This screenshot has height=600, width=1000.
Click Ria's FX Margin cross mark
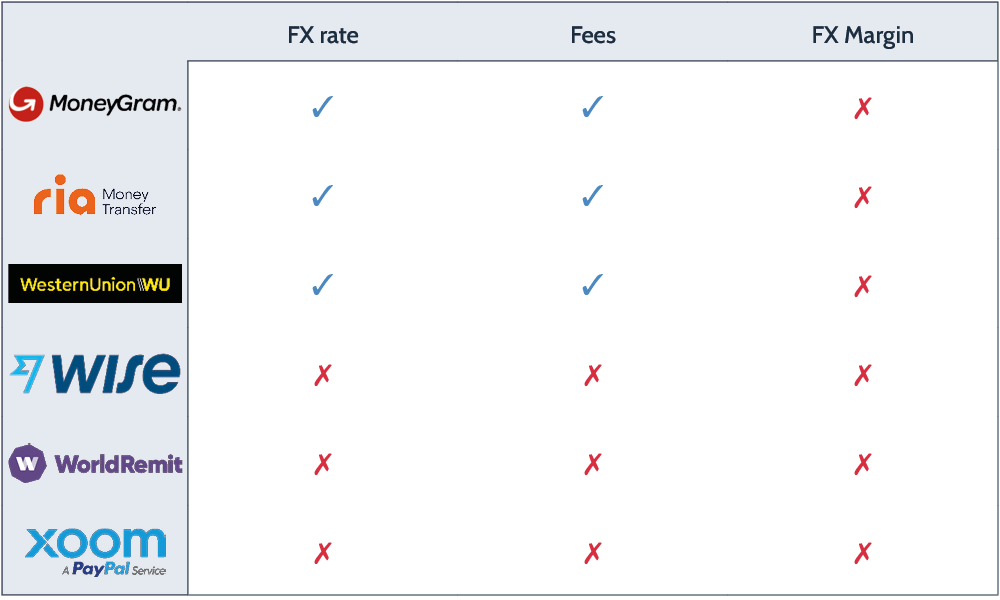click(x=862, y=198)
